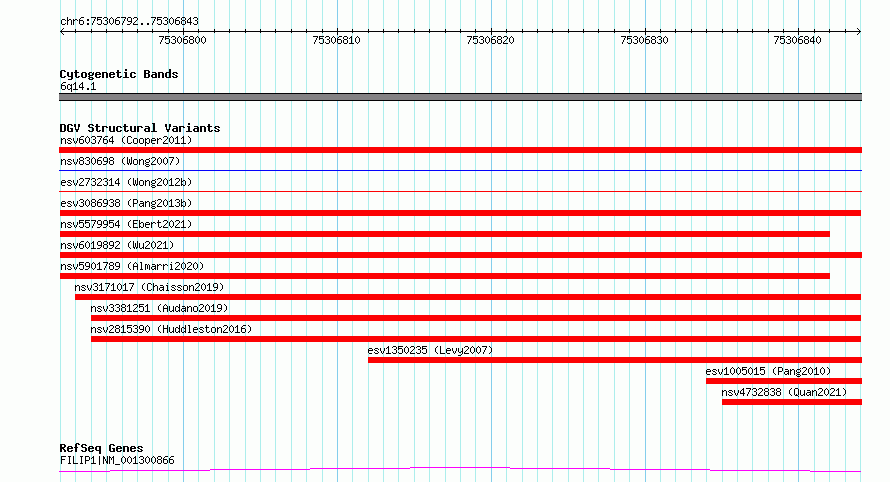
Task: Open esv1350235 (Levy2007) variant label
Action: click(x=430, y=350)
